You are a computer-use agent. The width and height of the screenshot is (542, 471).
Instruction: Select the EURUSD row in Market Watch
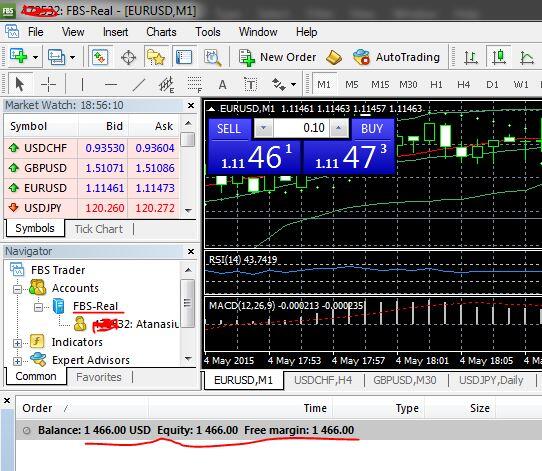[x=92, y=188]
